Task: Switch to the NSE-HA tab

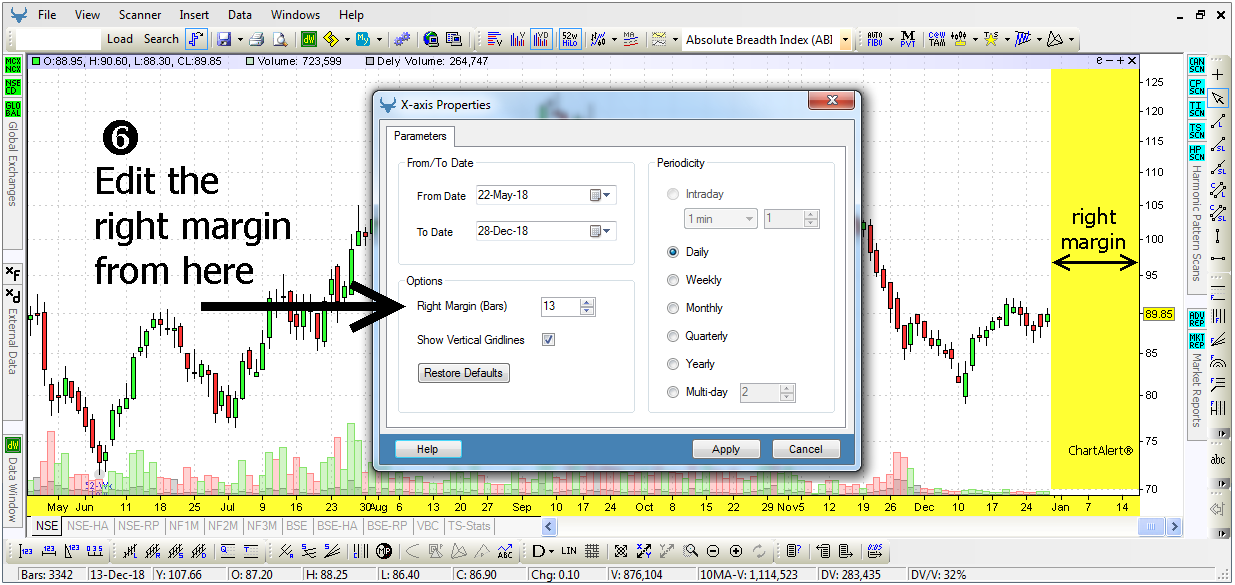Action: click(x=88, y=526)
